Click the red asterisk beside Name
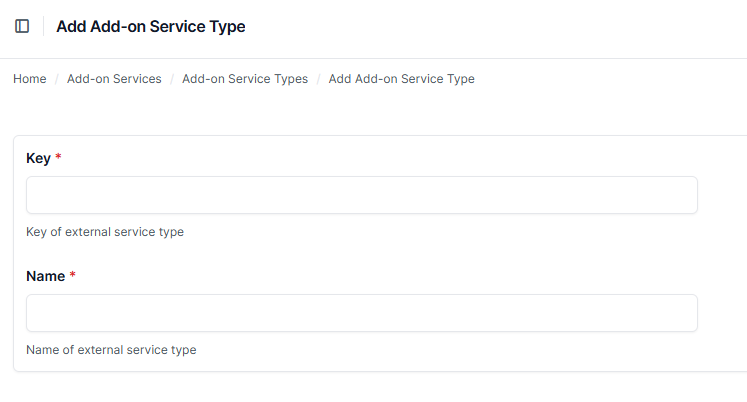 click(73, 276)
